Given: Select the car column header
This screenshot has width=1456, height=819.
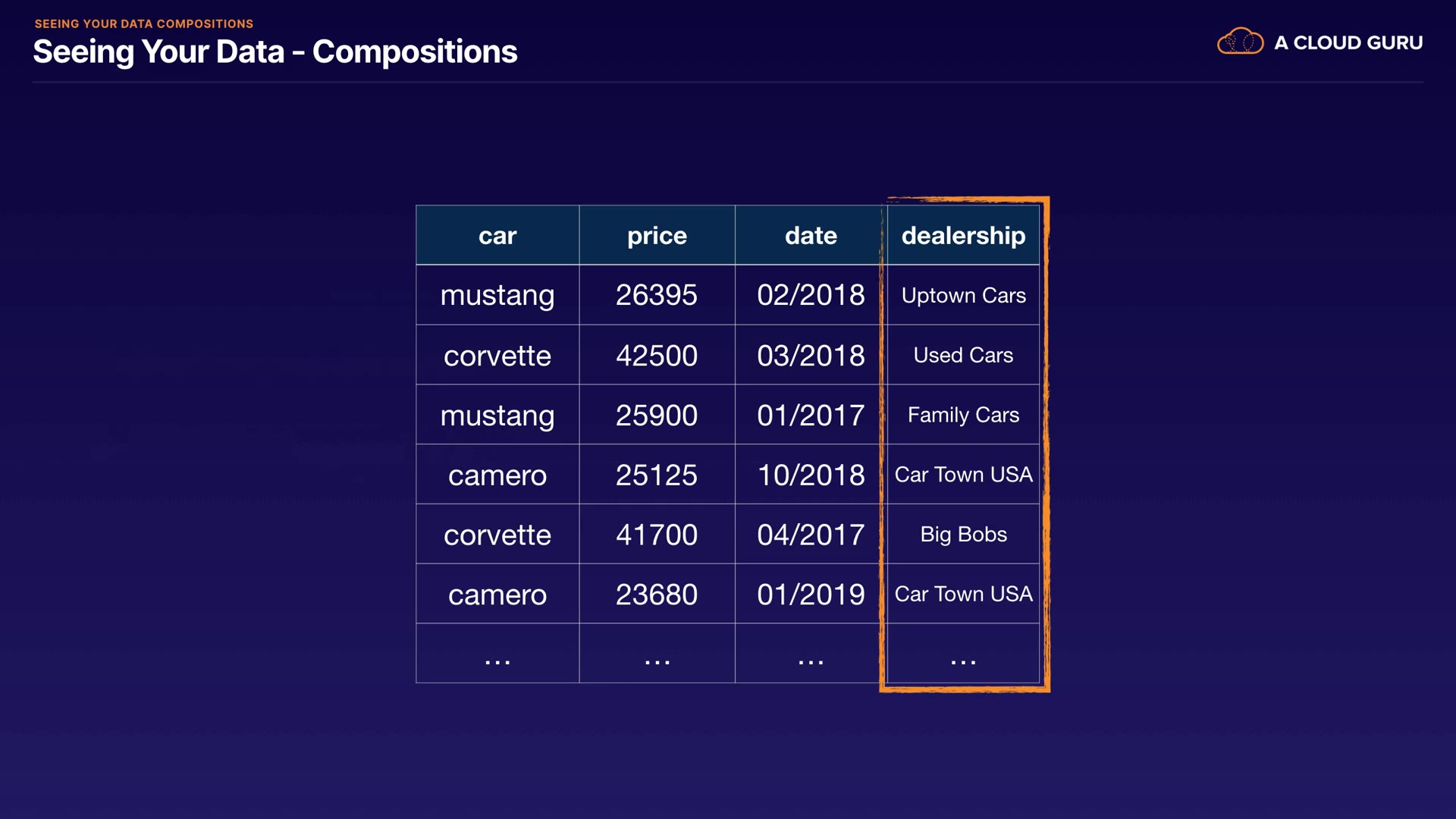Looking at the screenshot, I should (x=497, y=236).
